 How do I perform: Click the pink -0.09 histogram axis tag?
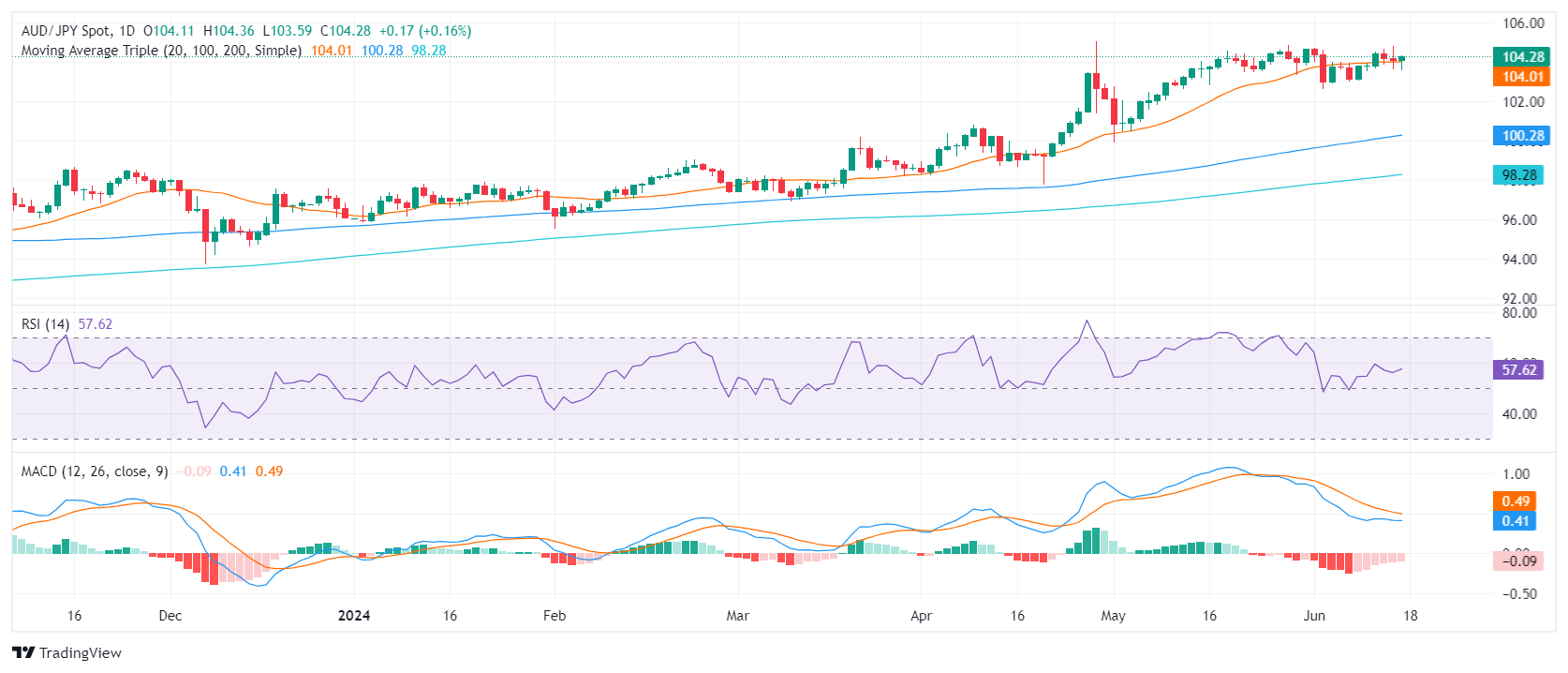tap(1518, 561)
